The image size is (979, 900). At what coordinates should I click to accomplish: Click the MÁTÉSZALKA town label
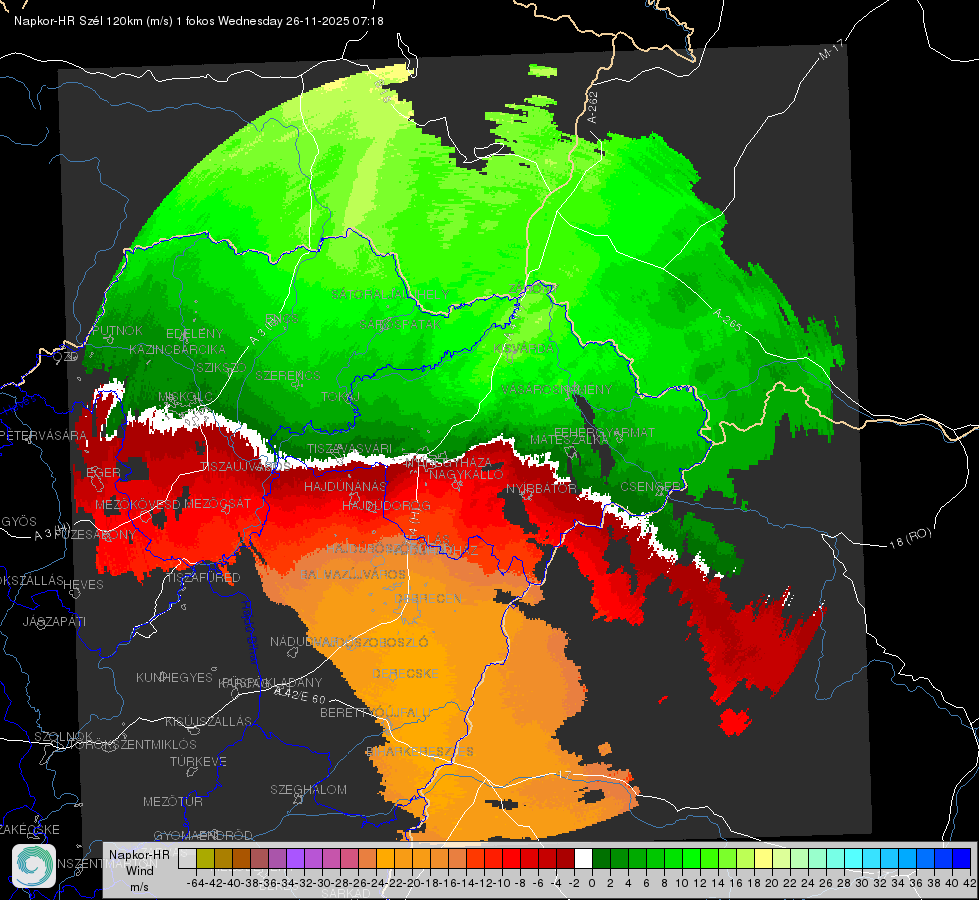pyautogui.click(x=569, y=440)
